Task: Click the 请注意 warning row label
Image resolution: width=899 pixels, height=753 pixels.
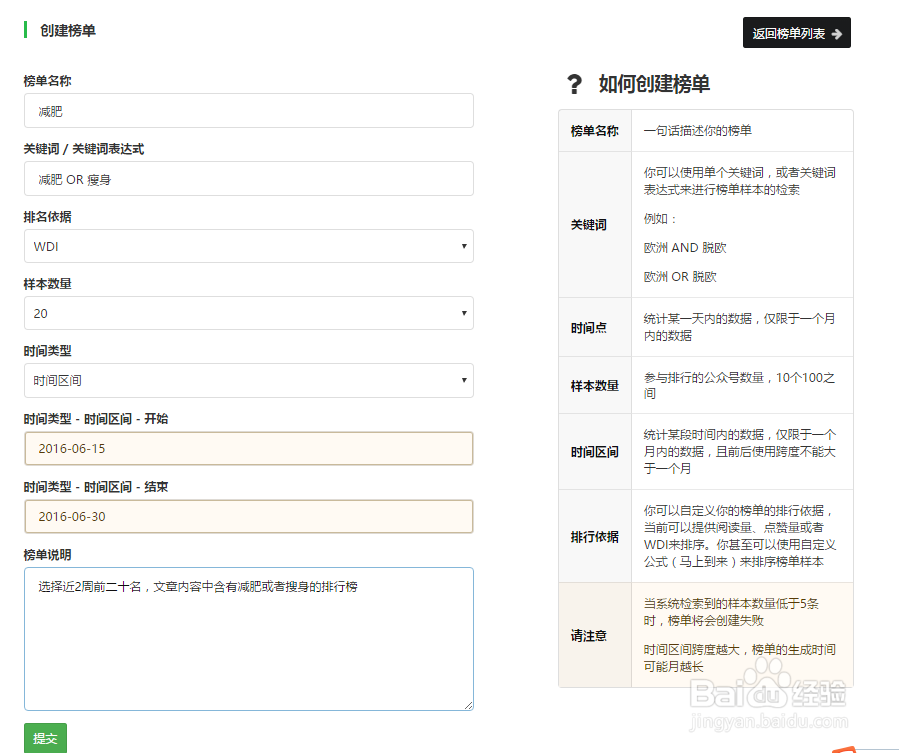Action: pyautogui.click(x=588, y=635)
